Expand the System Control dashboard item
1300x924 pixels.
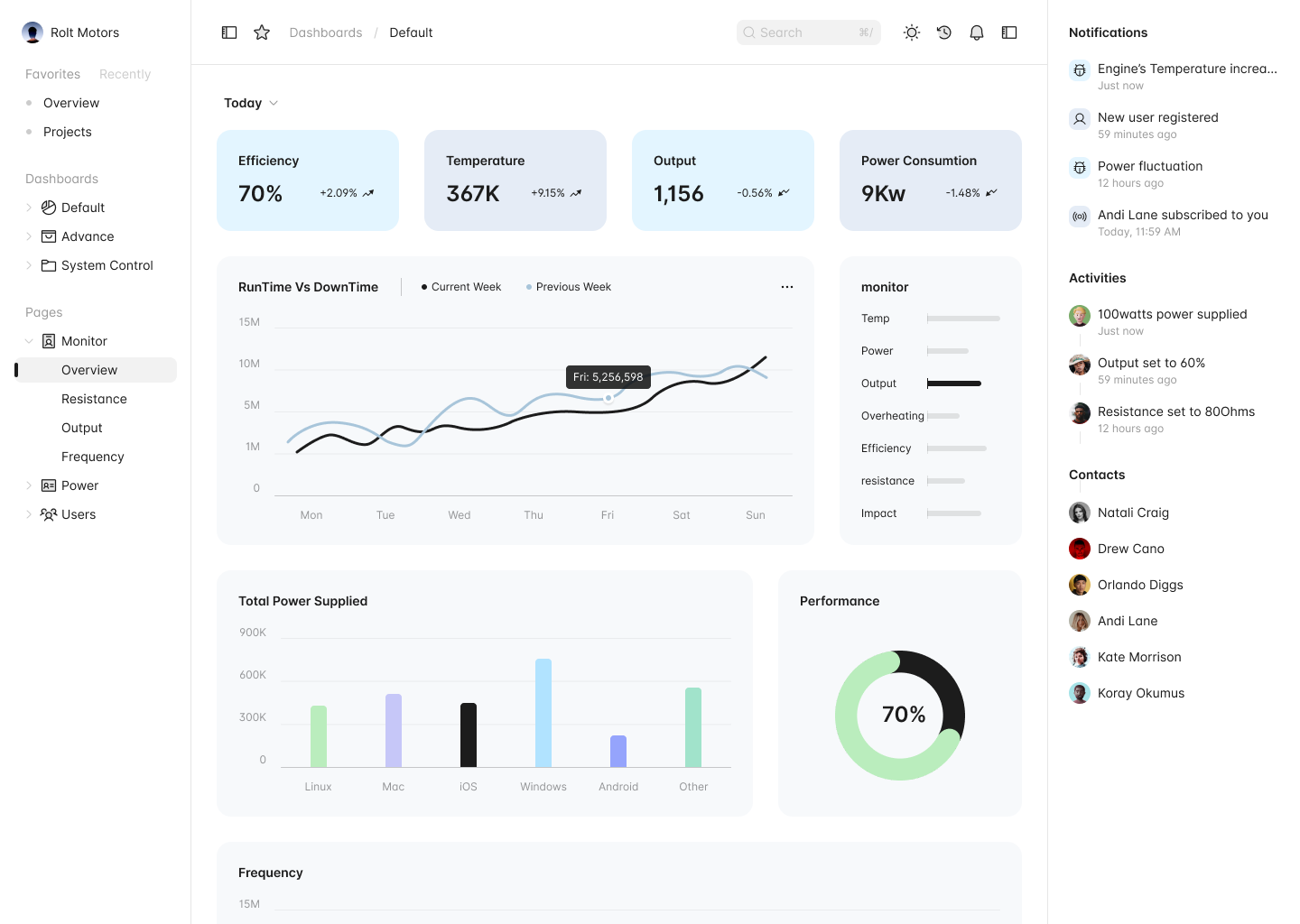(x=29, y=265)
